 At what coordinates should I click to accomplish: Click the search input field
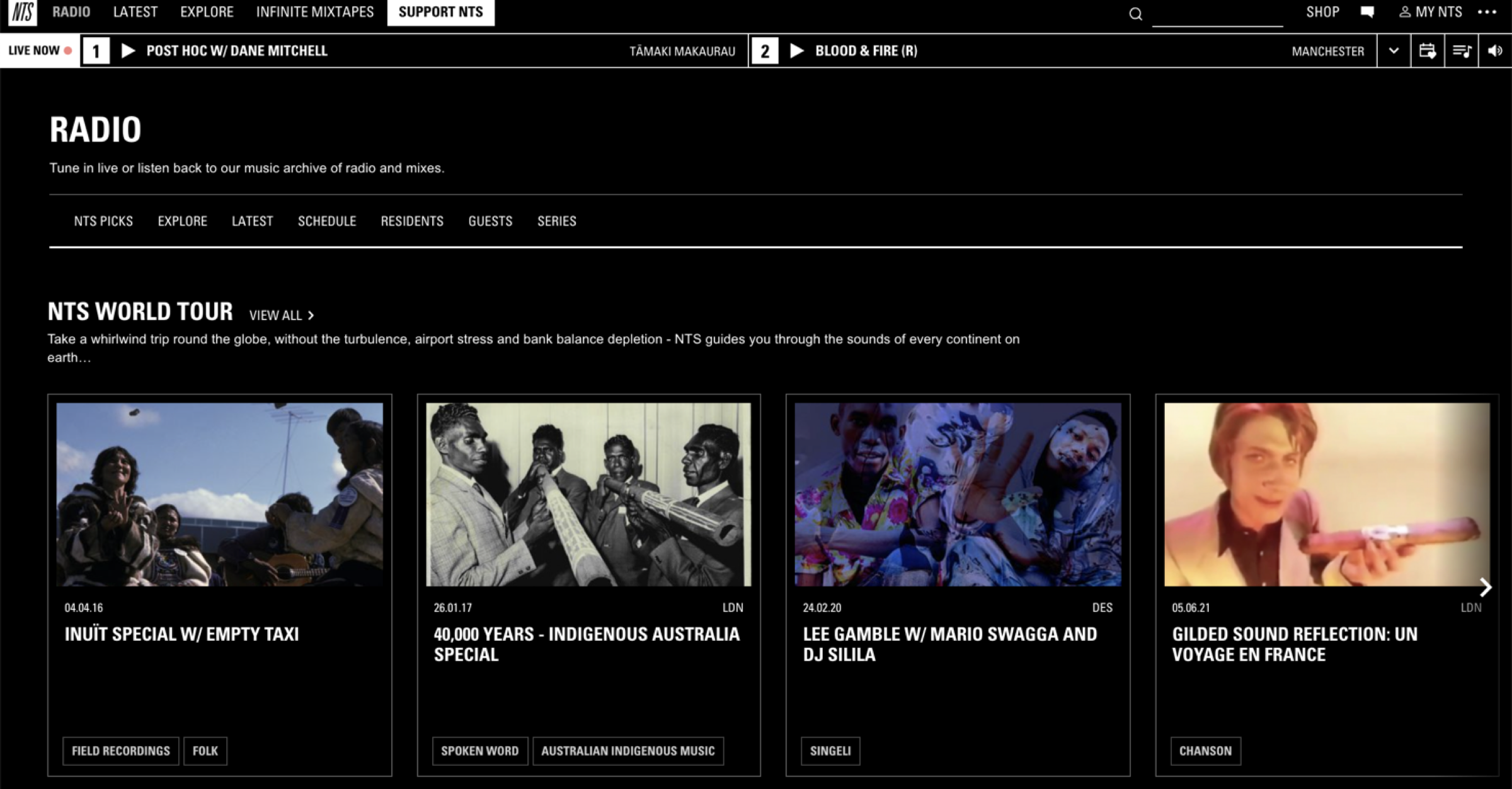coord(1217,14)
